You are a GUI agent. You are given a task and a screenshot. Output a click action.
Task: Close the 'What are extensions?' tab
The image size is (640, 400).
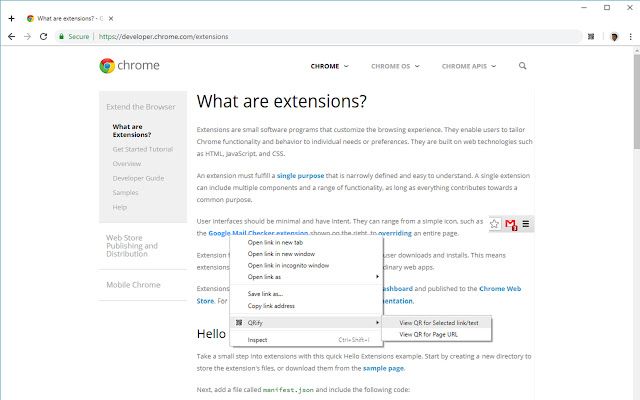111,18
